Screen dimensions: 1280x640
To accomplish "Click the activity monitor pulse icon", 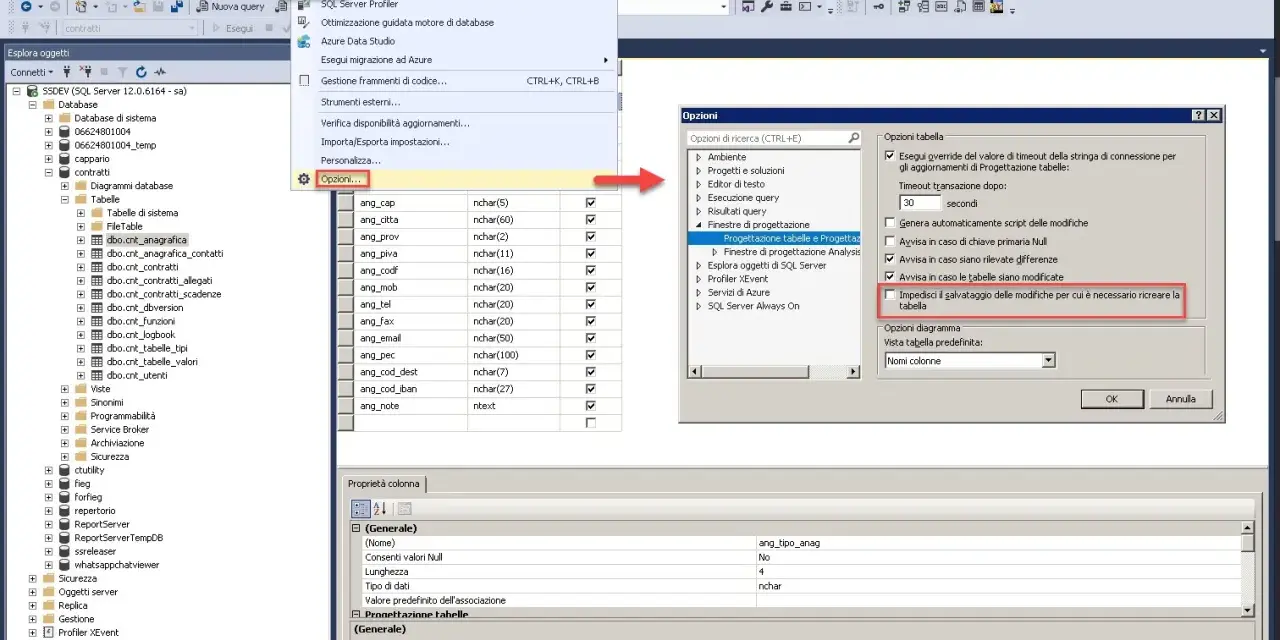I will click(x=159, y=72).
